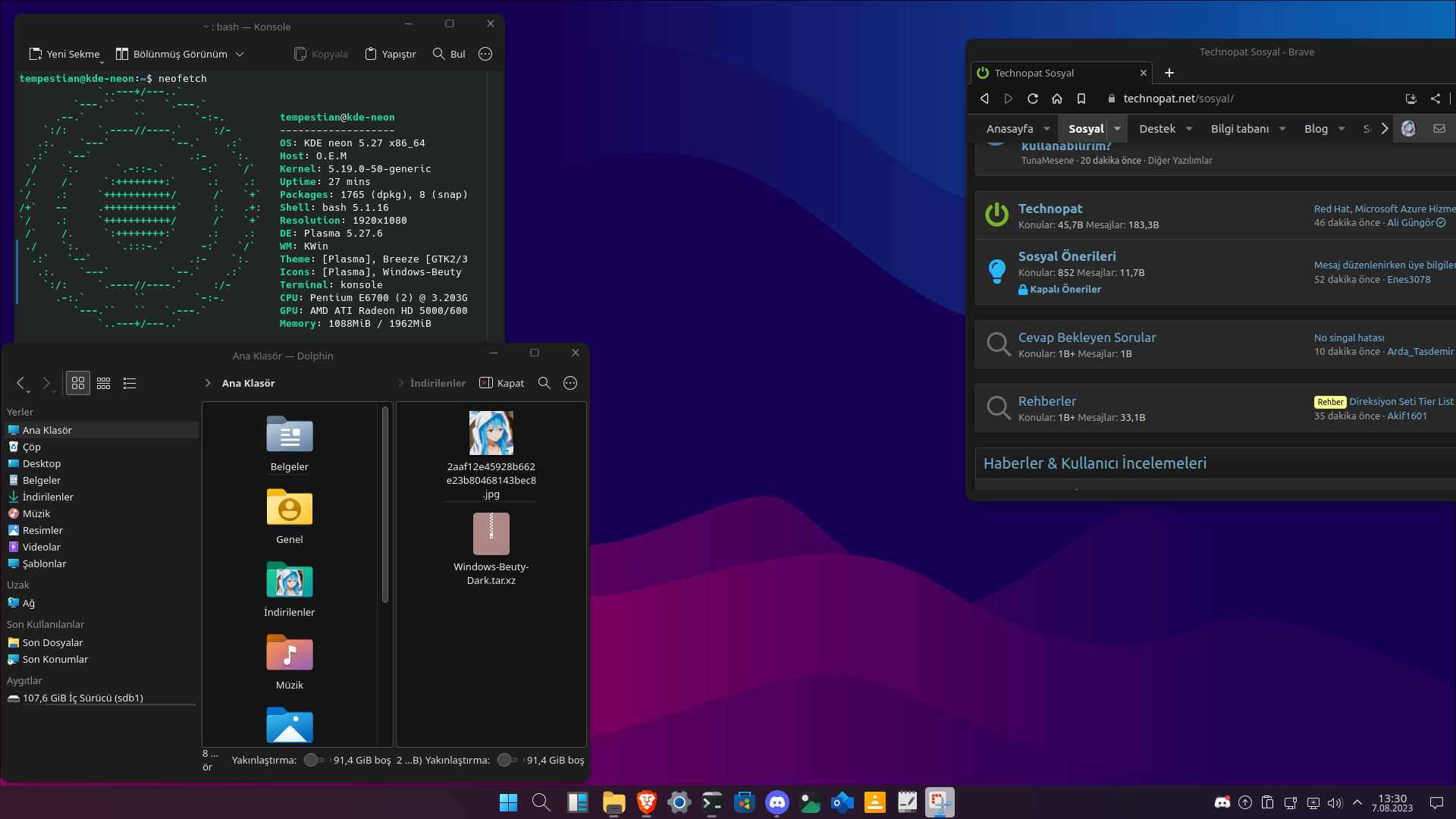Bookmark the current Brave page
The height and width of the screenshot is (819, 1456).
coord(1081,99)
